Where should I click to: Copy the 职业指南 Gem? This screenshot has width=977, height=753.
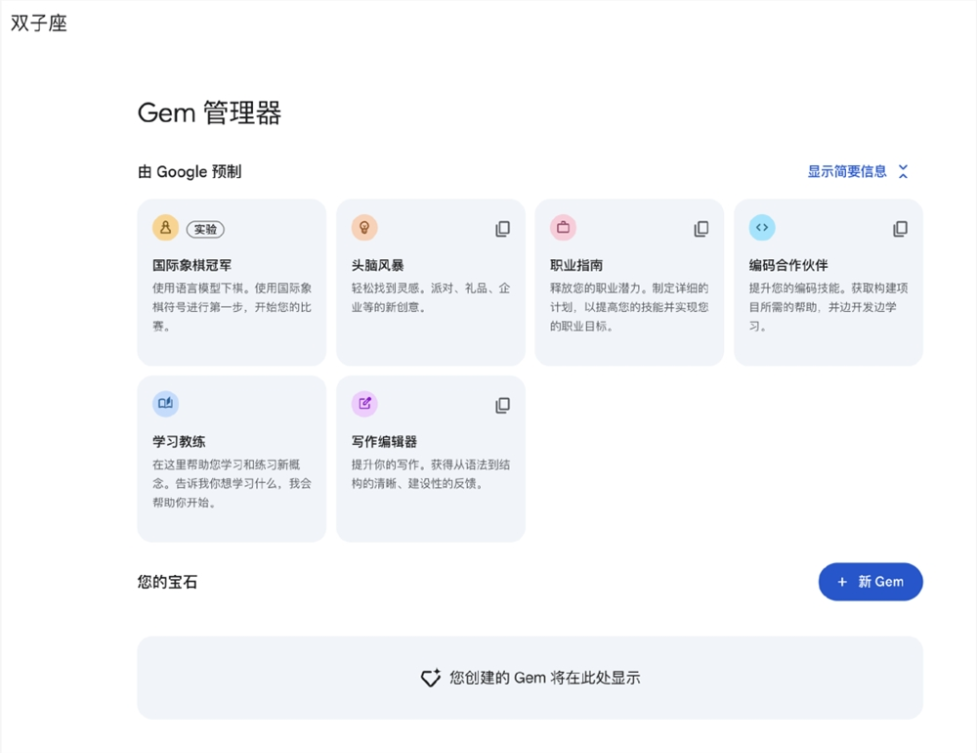(x=701, y=228)
